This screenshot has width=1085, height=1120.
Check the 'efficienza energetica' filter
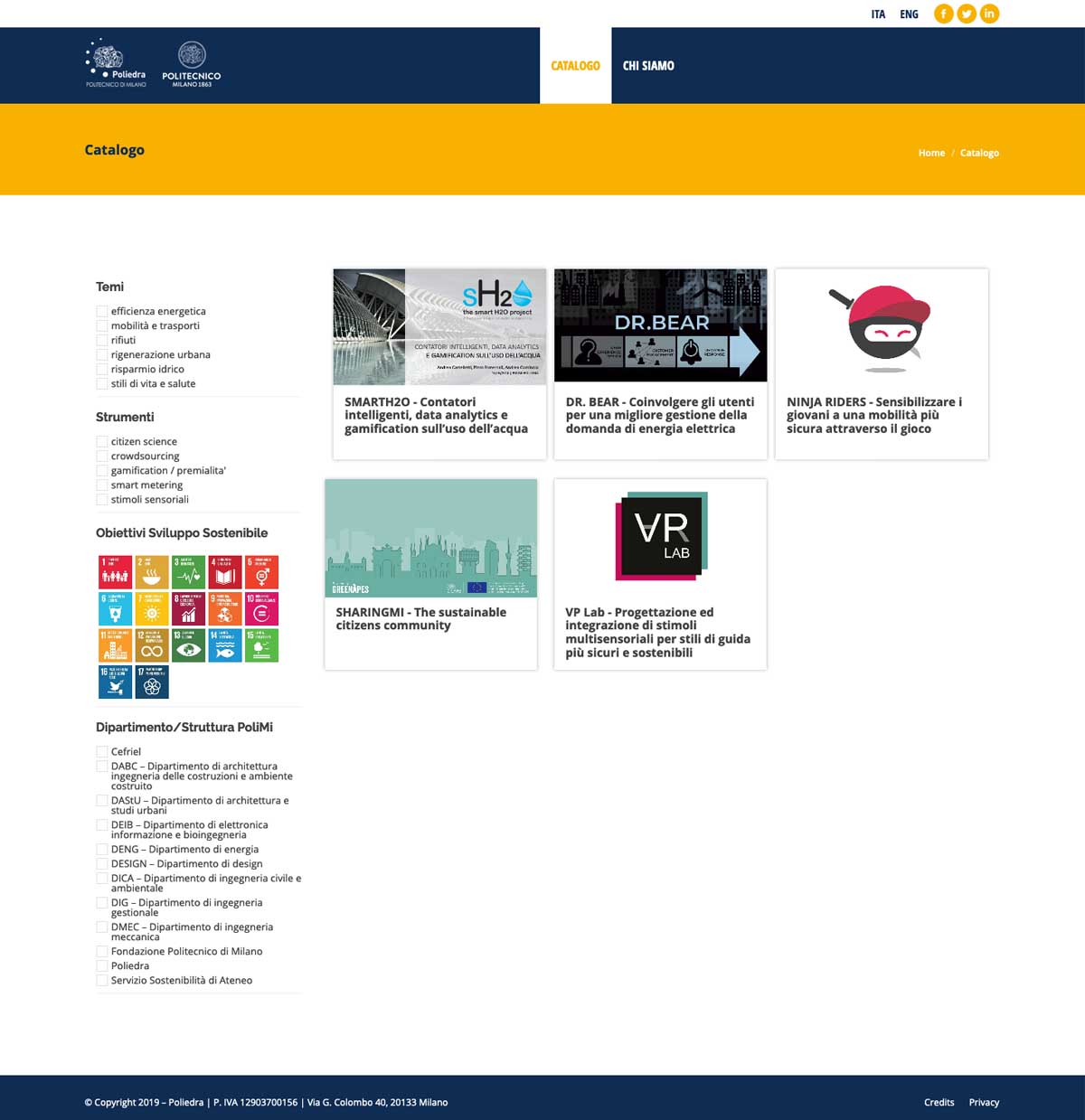(x=102, y=312)
